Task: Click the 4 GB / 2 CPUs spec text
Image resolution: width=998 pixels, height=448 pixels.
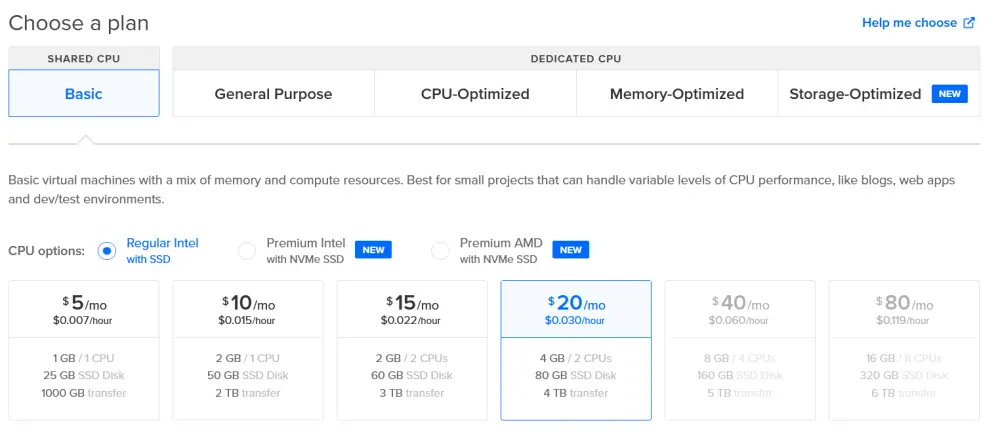Action: pos(576,358)
